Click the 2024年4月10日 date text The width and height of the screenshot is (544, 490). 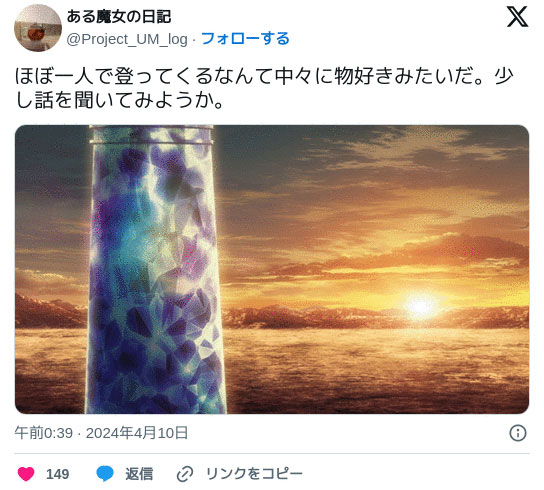pyautogui.click(x=137, y=433)
